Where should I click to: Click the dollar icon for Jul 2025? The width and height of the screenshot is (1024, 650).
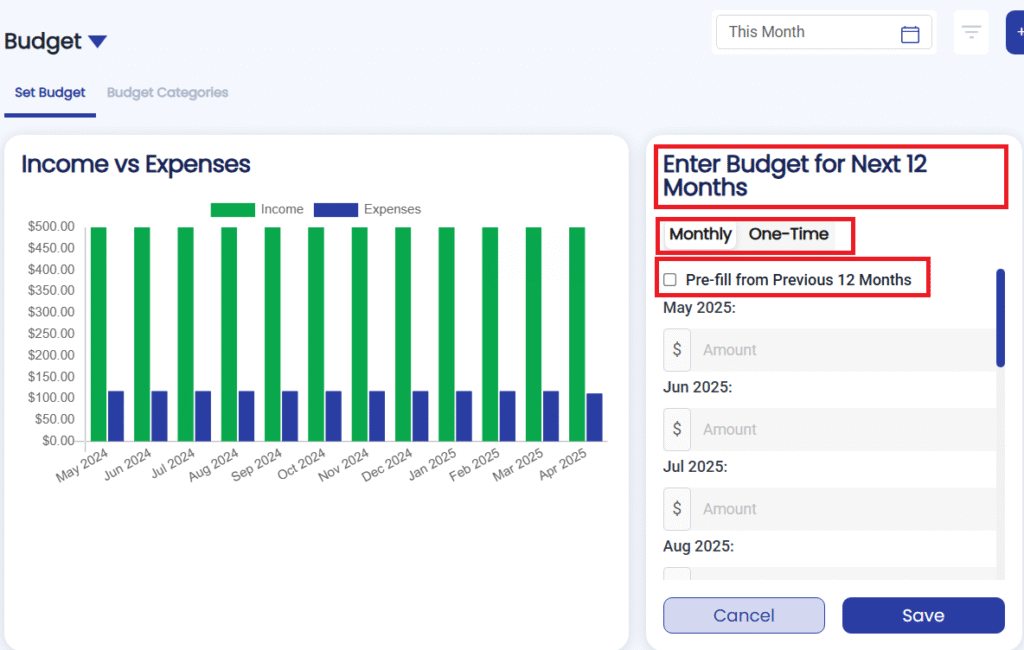pyautogui.click(x=677, y=509)
